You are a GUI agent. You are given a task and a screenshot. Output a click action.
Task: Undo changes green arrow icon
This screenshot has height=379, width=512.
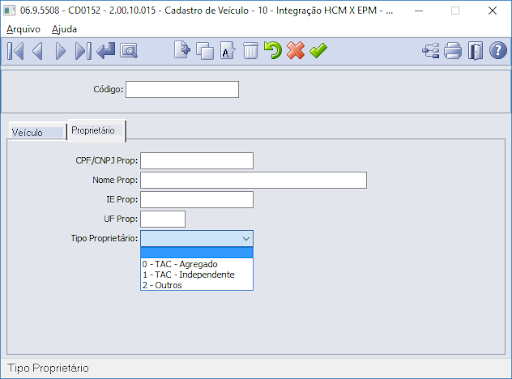pyautogui.click(x=273, y=50)
